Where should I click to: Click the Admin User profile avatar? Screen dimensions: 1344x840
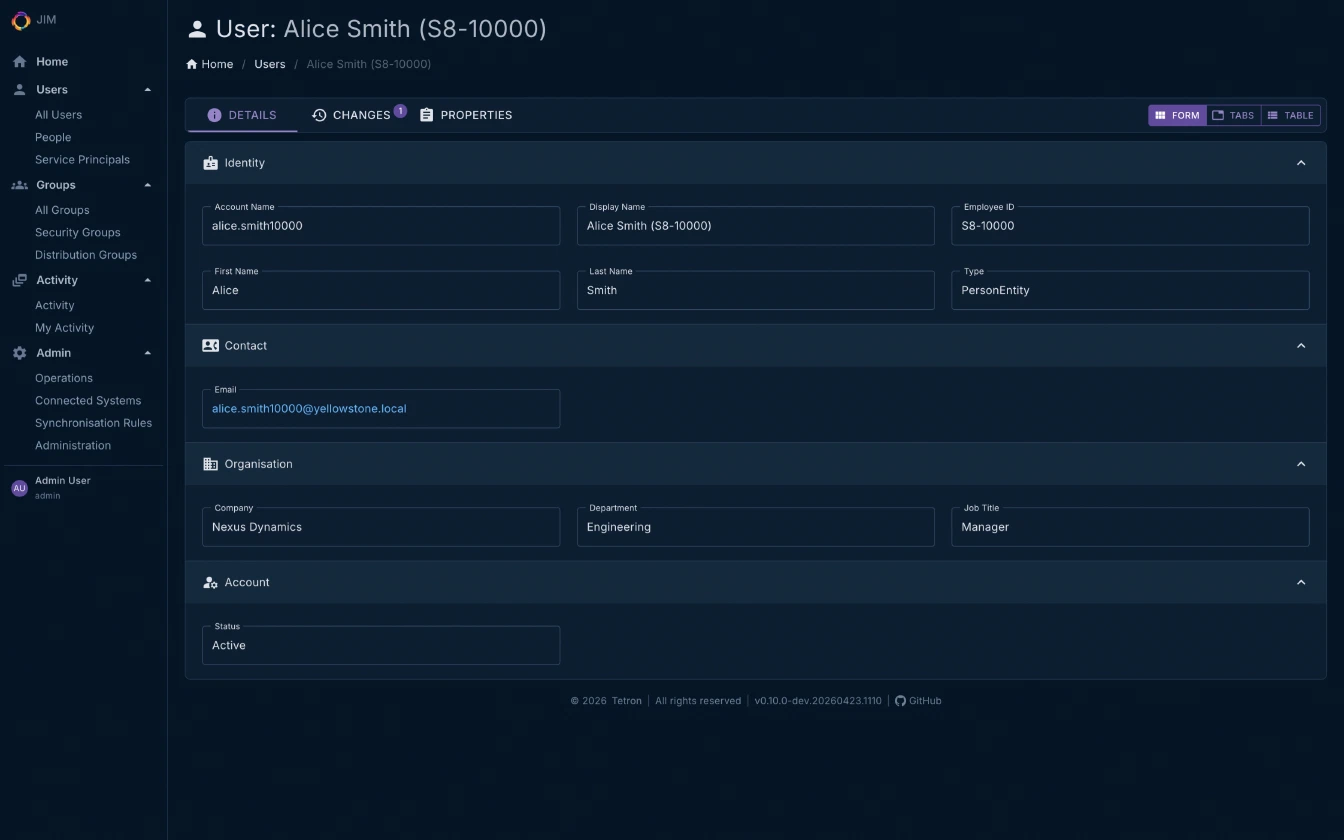pyautogui.click(x=19, y=487)
